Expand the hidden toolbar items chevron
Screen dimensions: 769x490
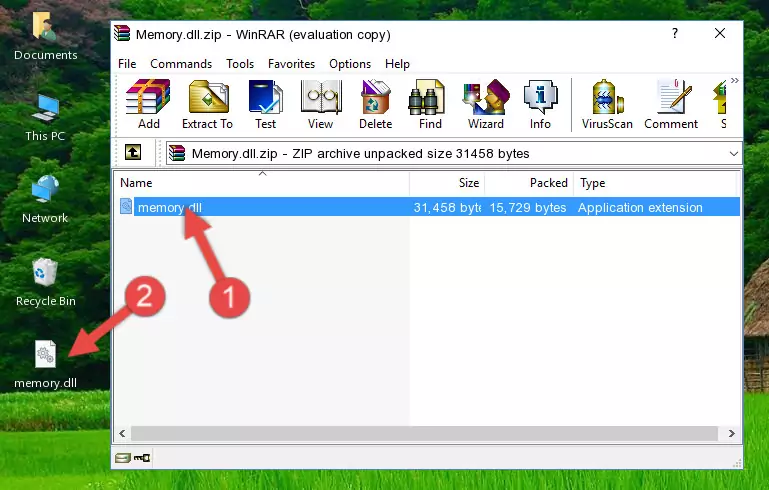734,80
